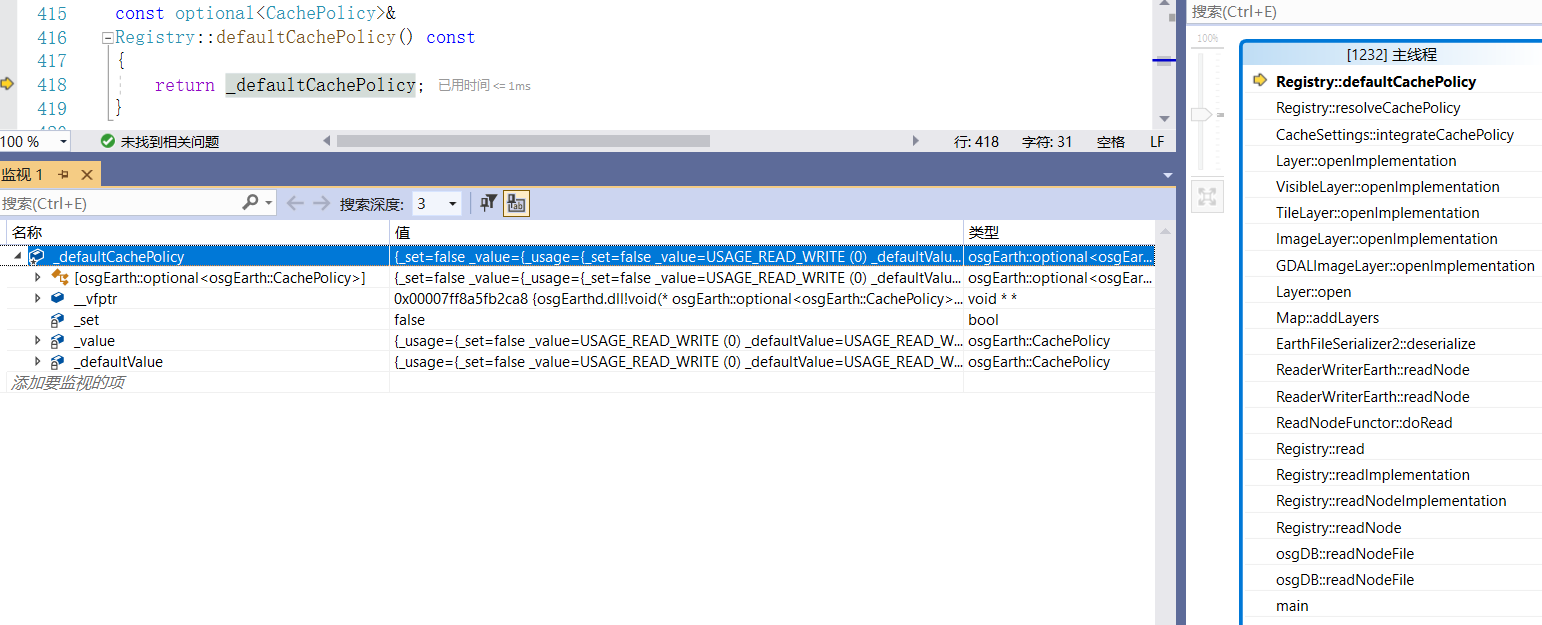Click the parallel stacks search box
The width and height of the screenshot is (1542, 625).
click(1364, 12)
